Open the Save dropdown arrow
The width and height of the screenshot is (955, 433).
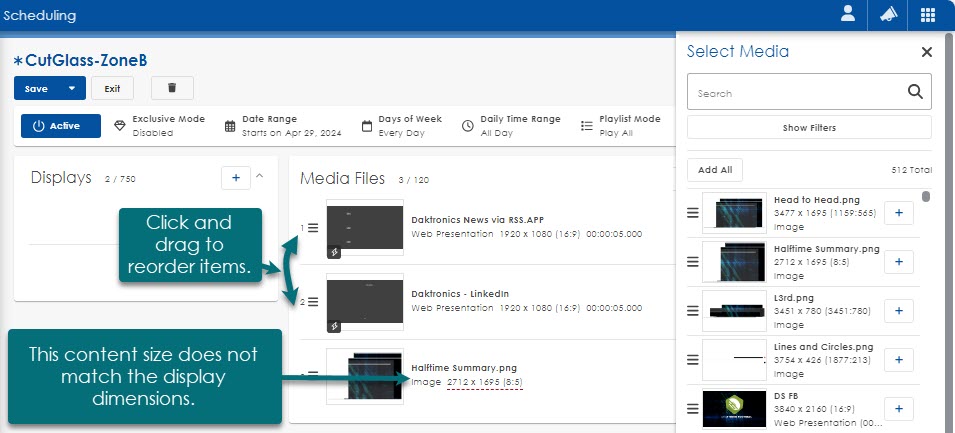(x=72, y=88)
